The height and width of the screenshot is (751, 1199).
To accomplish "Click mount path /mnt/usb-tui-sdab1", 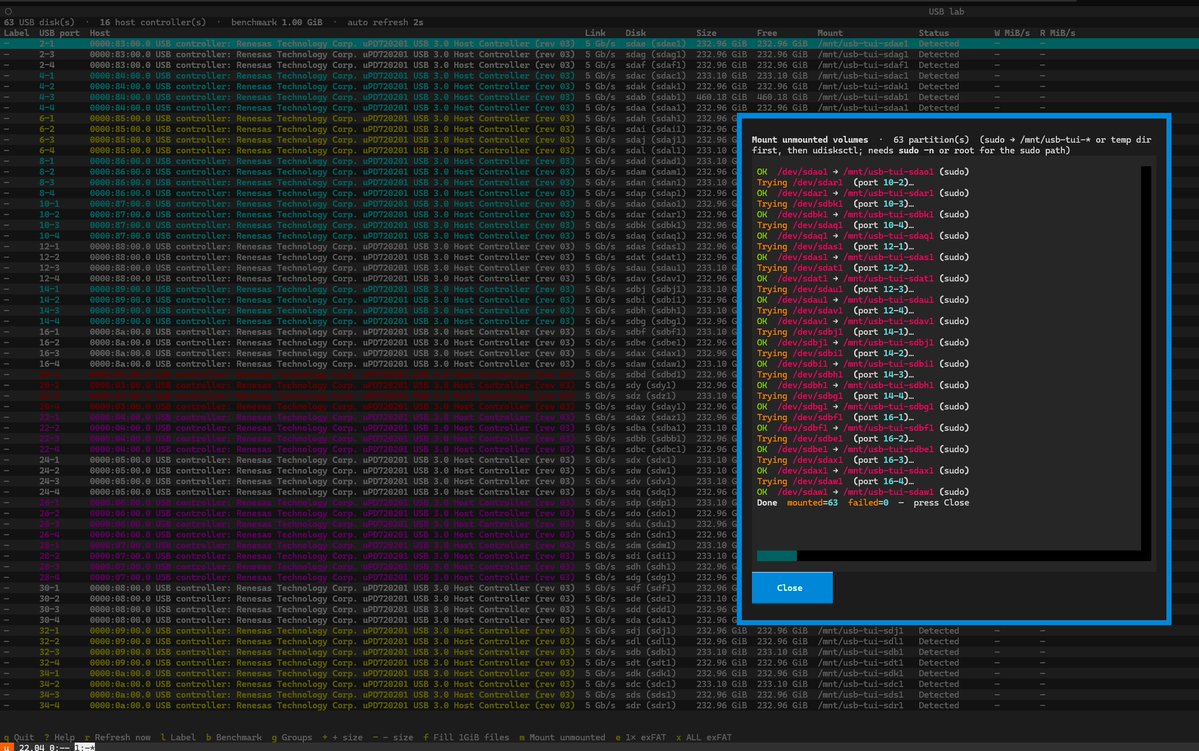I will (863, 97).
